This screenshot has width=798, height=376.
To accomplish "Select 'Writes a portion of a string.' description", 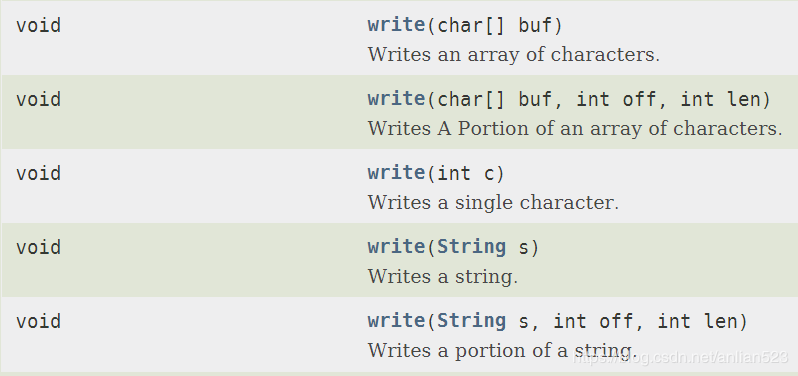I will pos(502,351).
